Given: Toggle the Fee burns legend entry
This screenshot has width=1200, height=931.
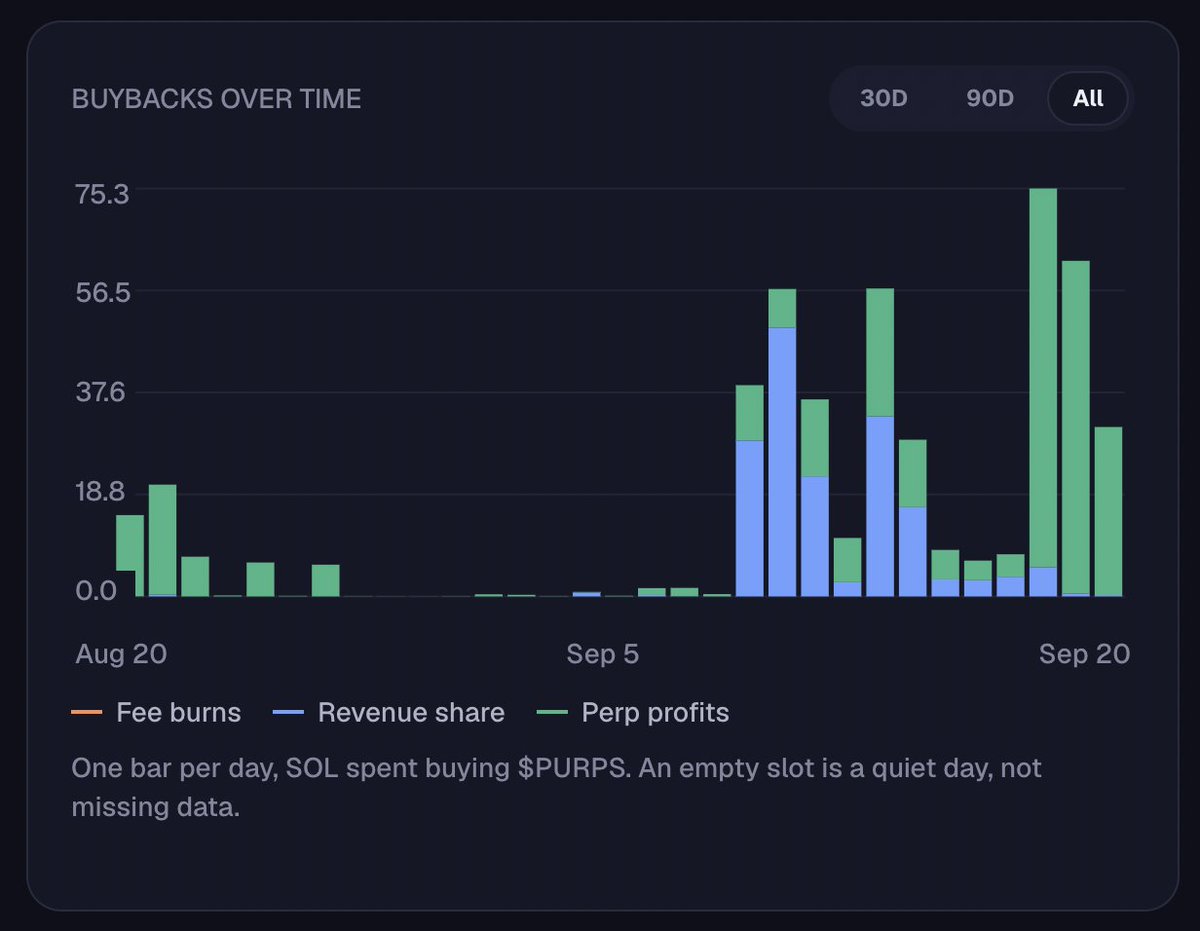Looking at the screenshot, I should click(156, 713).
